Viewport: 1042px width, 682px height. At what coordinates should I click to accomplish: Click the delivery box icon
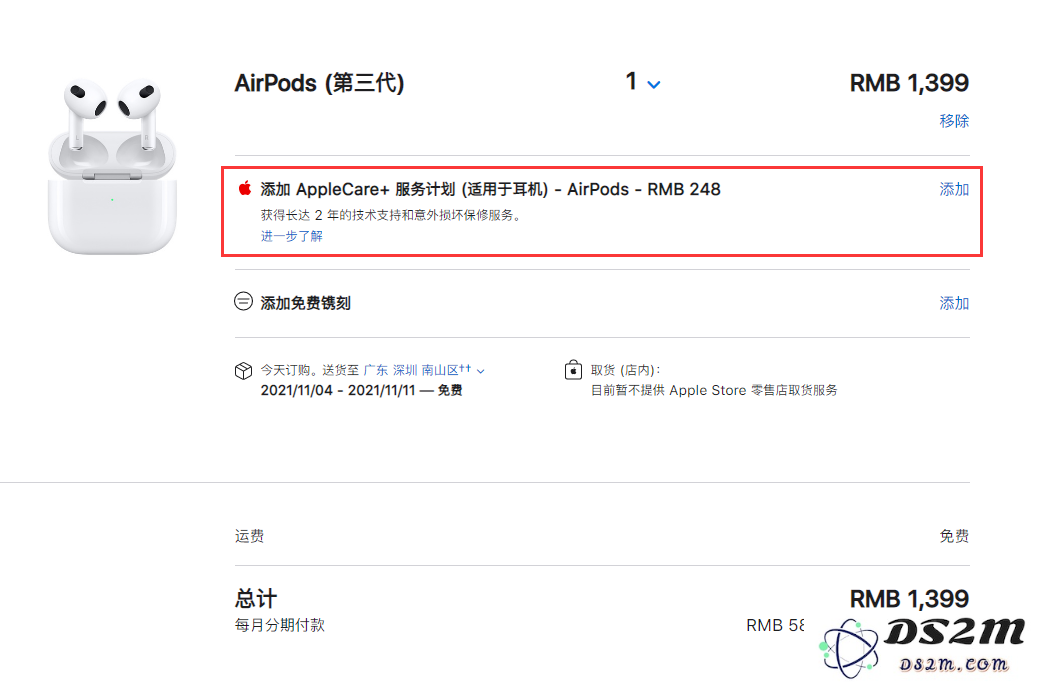coord(243,370)
